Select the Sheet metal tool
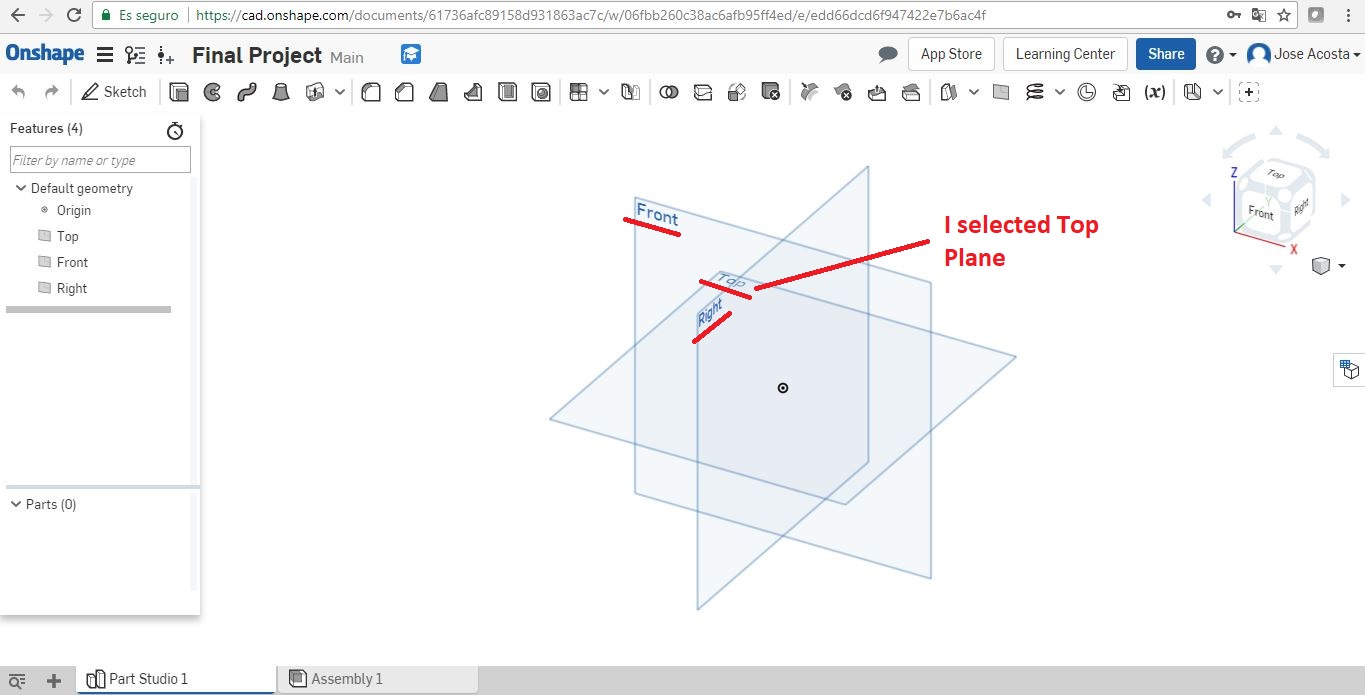The image size is (1365, 695). coord(1192,92)
